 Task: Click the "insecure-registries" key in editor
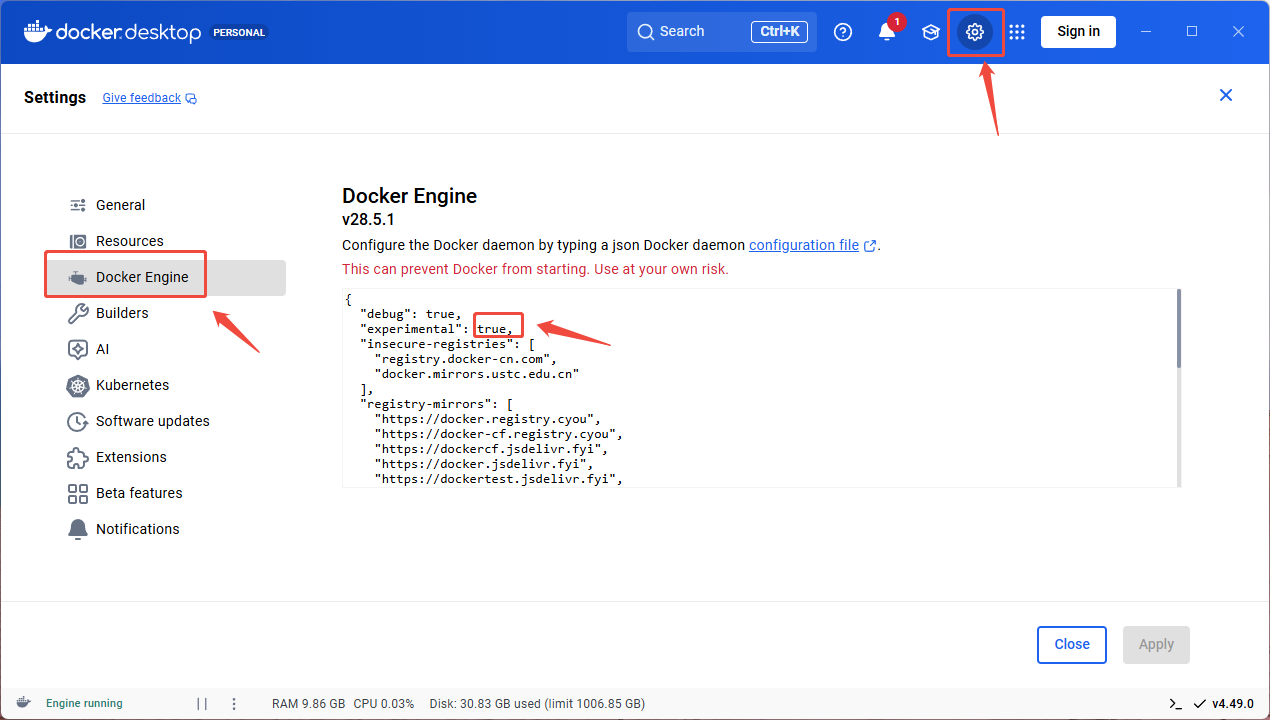tap(436, 343)
